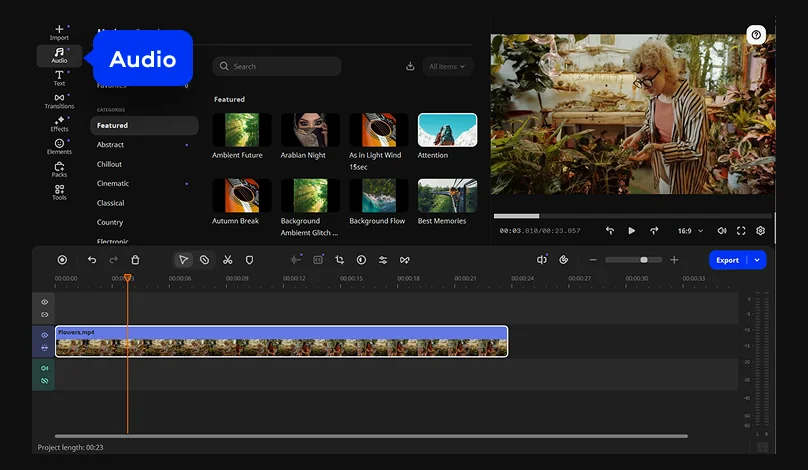808x470 pixels.
Task: Select the Cinematic audio category
Action: click(x=113, y=184)
